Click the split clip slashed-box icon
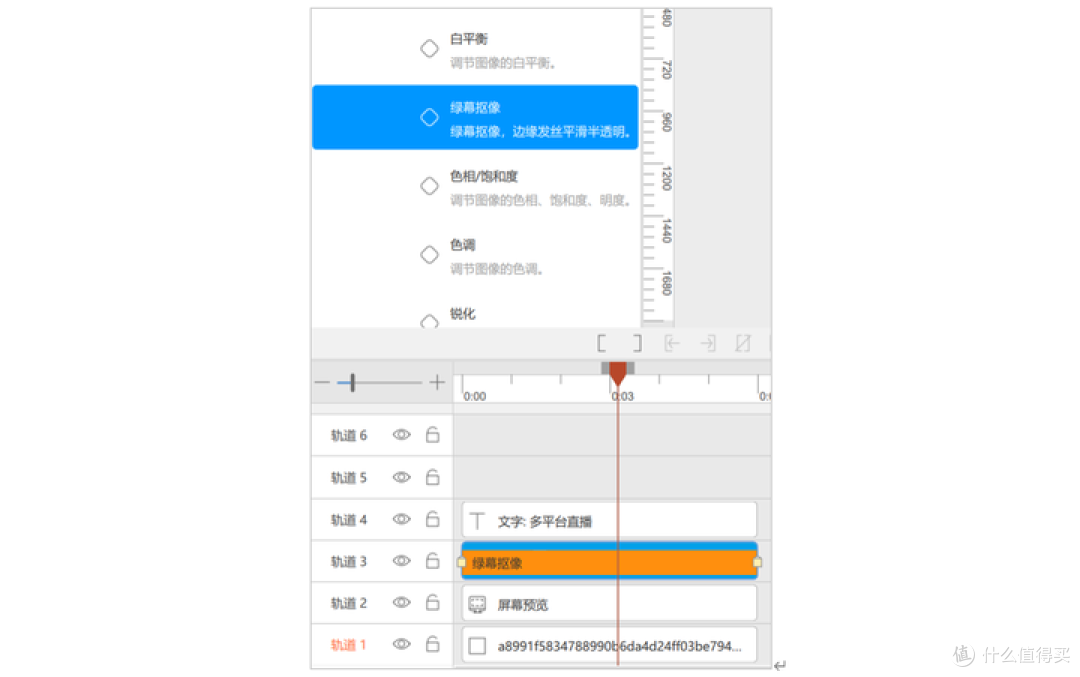 742,343
